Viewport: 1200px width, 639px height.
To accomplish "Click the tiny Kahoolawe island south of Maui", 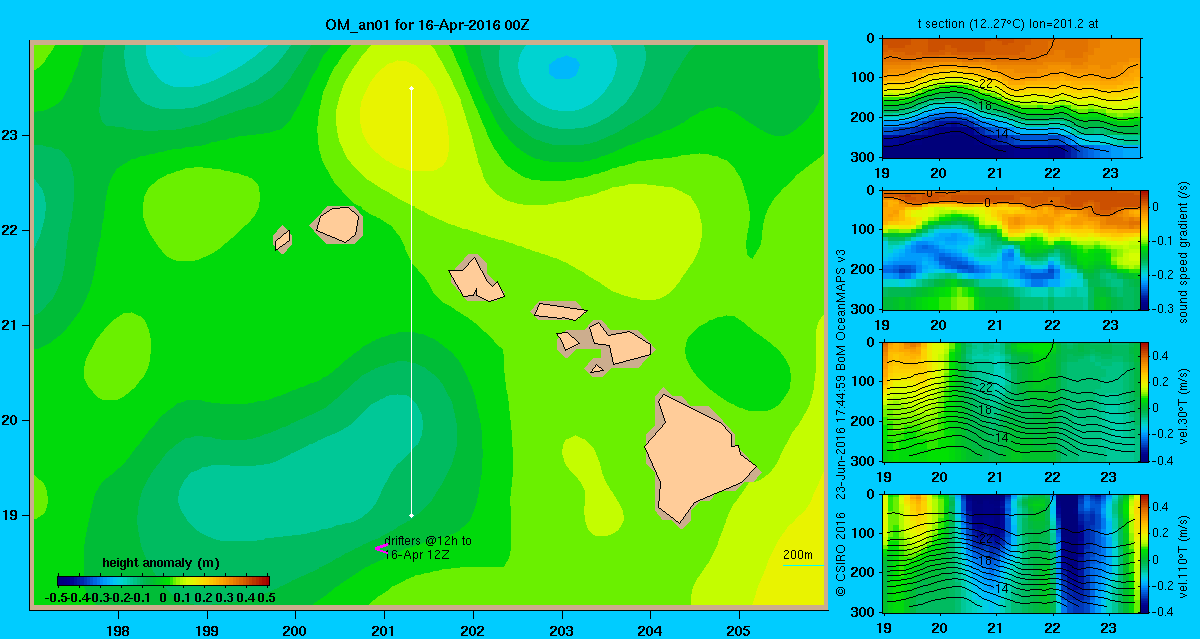I will tap(597, 369).
